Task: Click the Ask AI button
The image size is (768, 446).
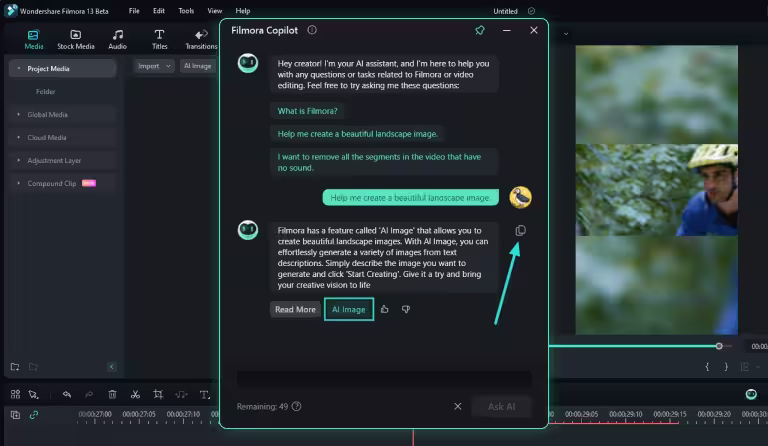Action: pyautogui.click(x=502, y=406)
